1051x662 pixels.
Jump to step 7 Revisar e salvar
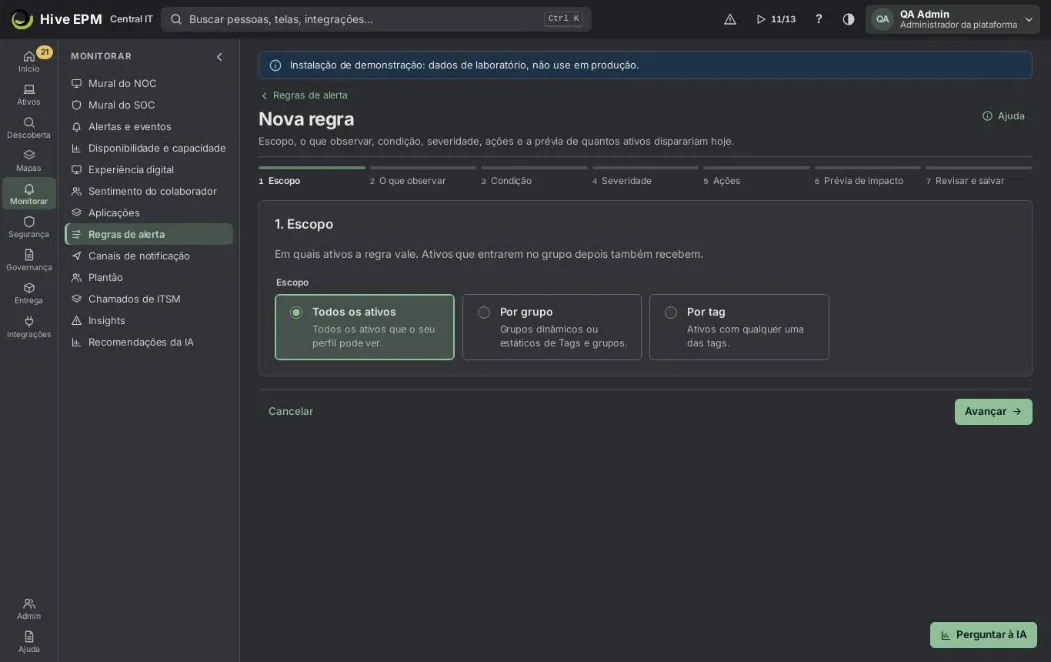pyautogui.click(x=979, y=178)
